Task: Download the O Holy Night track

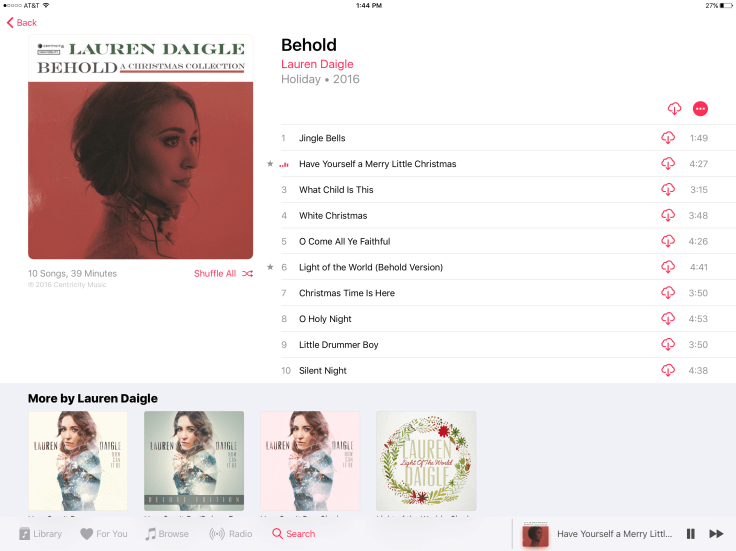Action: click(x=667, y=318)
